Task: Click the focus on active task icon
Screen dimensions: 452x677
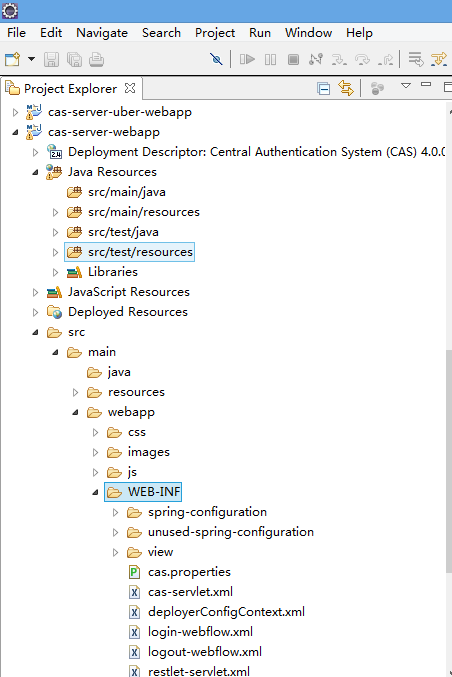Action: tap(377, 89)
